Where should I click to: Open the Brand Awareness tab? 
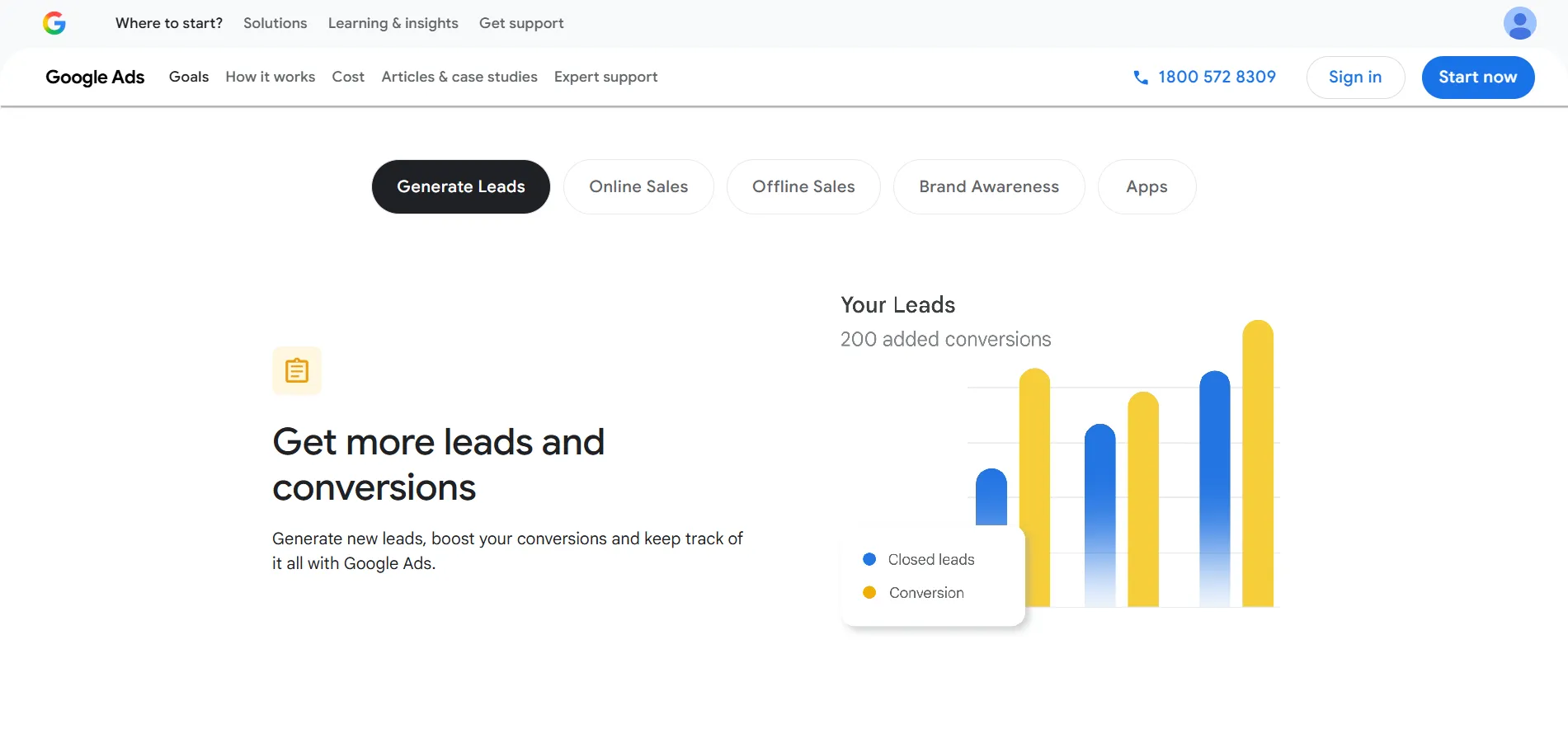(989, 187)
